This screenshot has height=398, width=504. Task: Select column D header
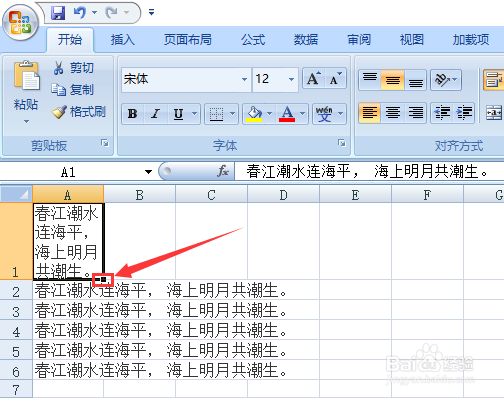tap(283, 194)
